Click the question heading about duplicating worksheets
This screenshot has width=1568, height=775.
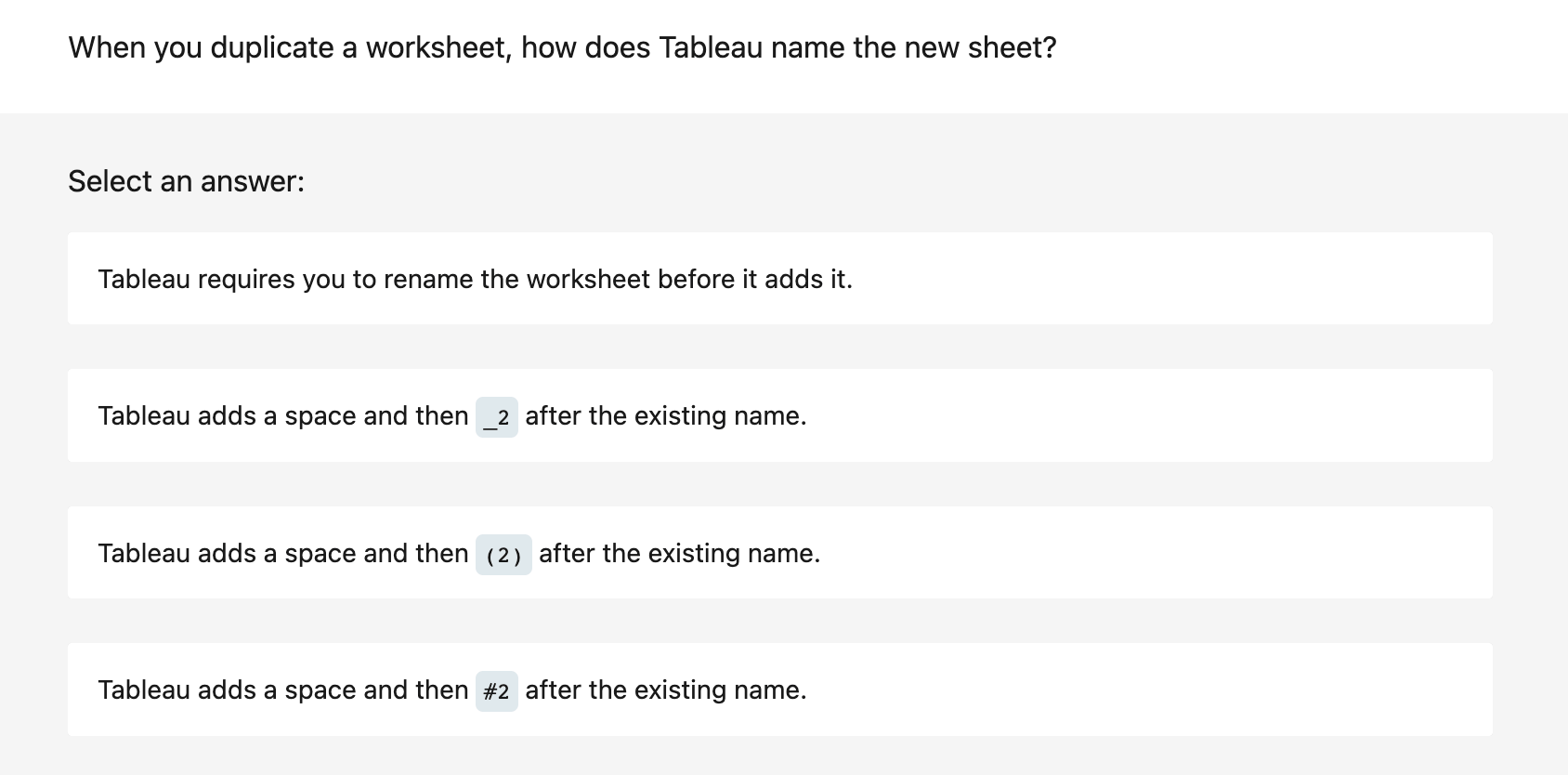click(x=562, y=47)
